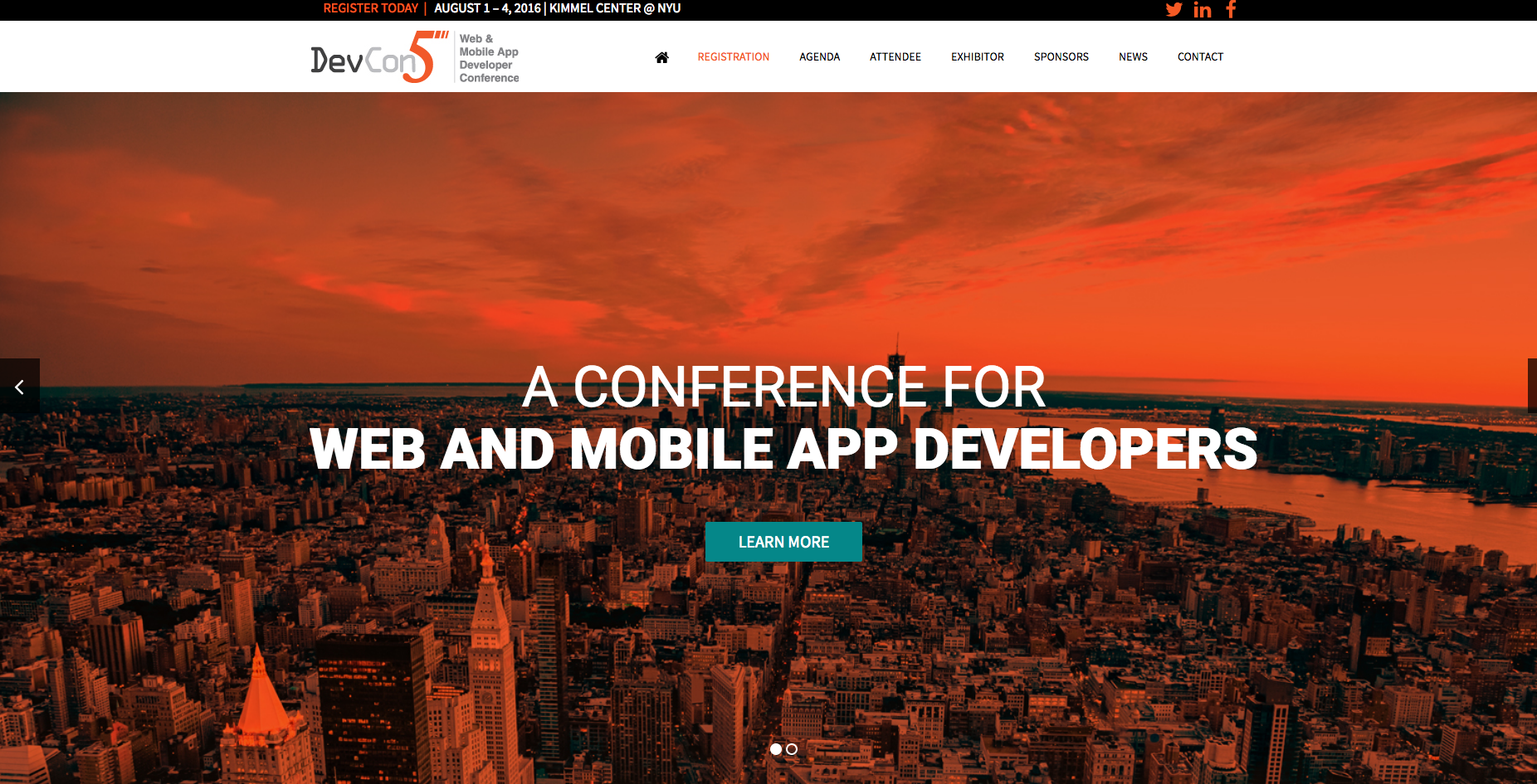Screen dimensions: 1537x784
Task: Open the Twitter social link
Action: point(1173,10)
